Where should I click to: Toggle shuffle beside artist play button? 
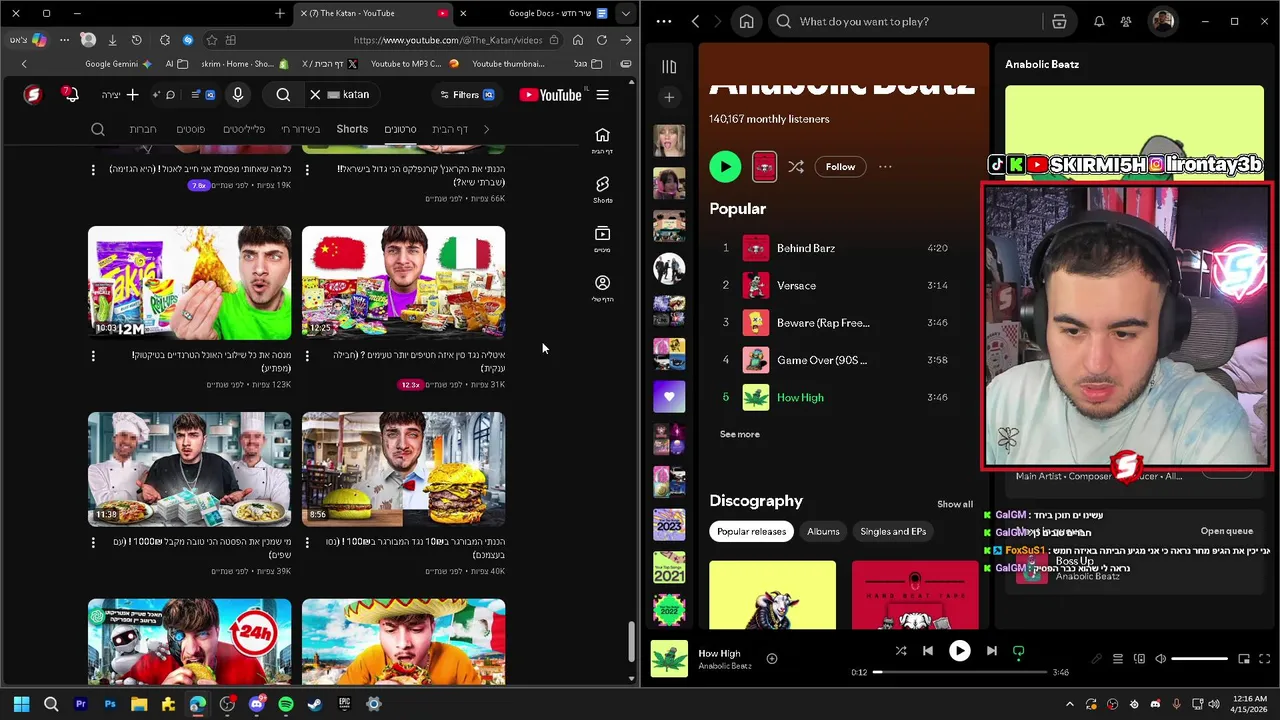click(x=796, y=167)
